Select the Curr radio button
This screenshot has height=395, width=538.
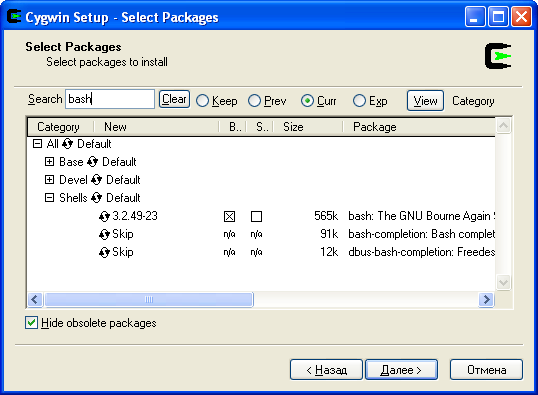pyautogui.click(x=307, y=101)
